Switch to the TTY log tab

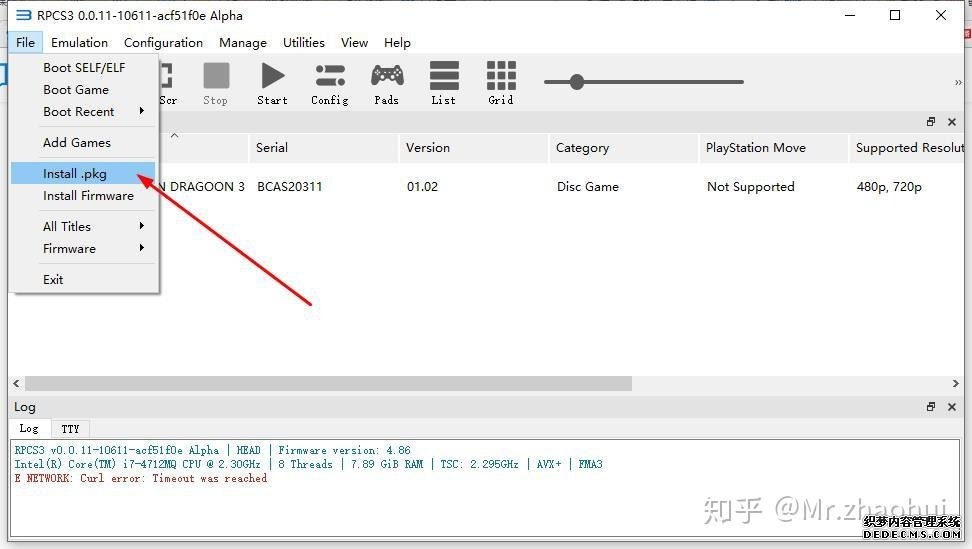[70, 429]
